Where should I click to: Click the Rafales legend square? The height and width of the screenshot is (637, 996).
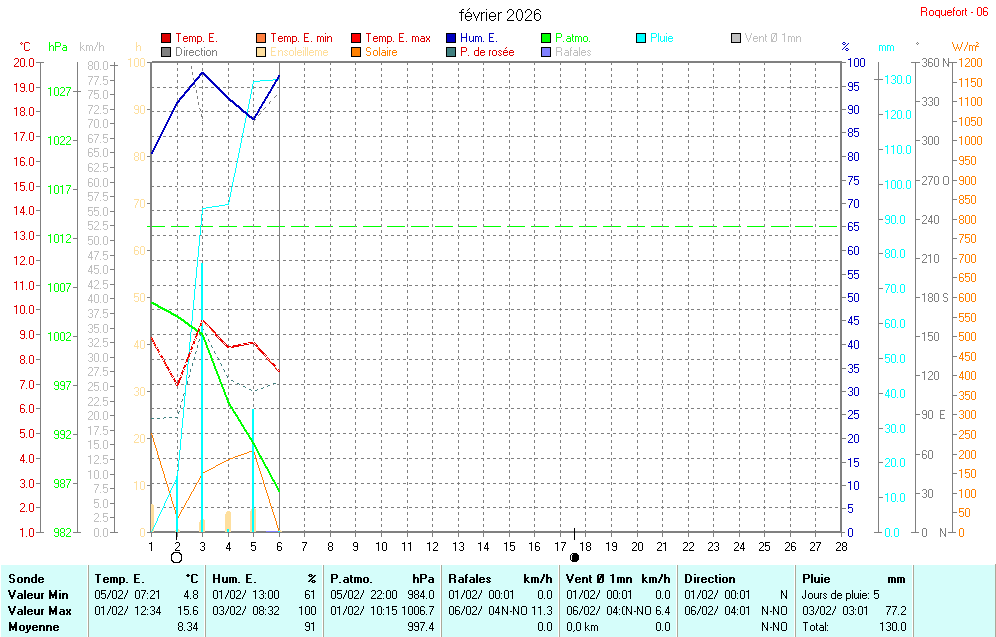click(x=546, y=52)
